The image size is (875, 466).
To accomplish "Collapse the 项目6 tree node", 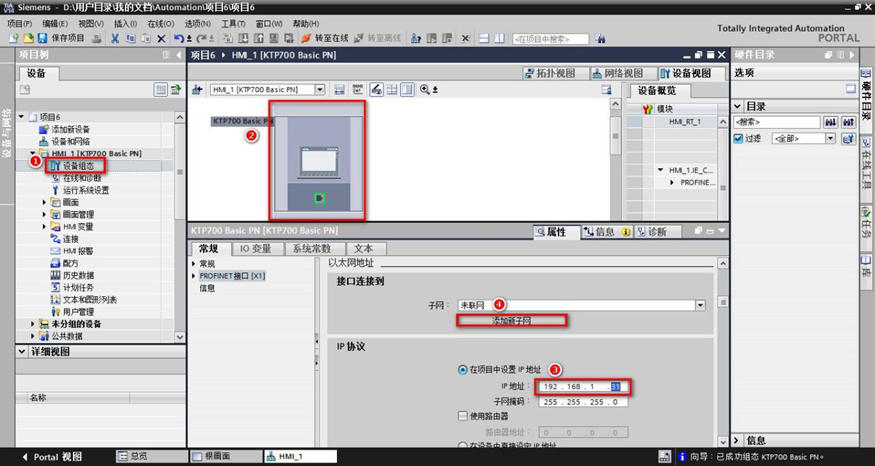I will pyautogui.click(x=21, y=117).
